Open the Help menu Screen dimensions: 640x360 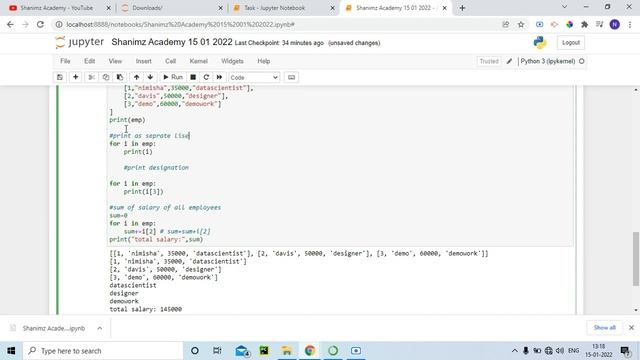pyautogui.click(x=264, y=61)
